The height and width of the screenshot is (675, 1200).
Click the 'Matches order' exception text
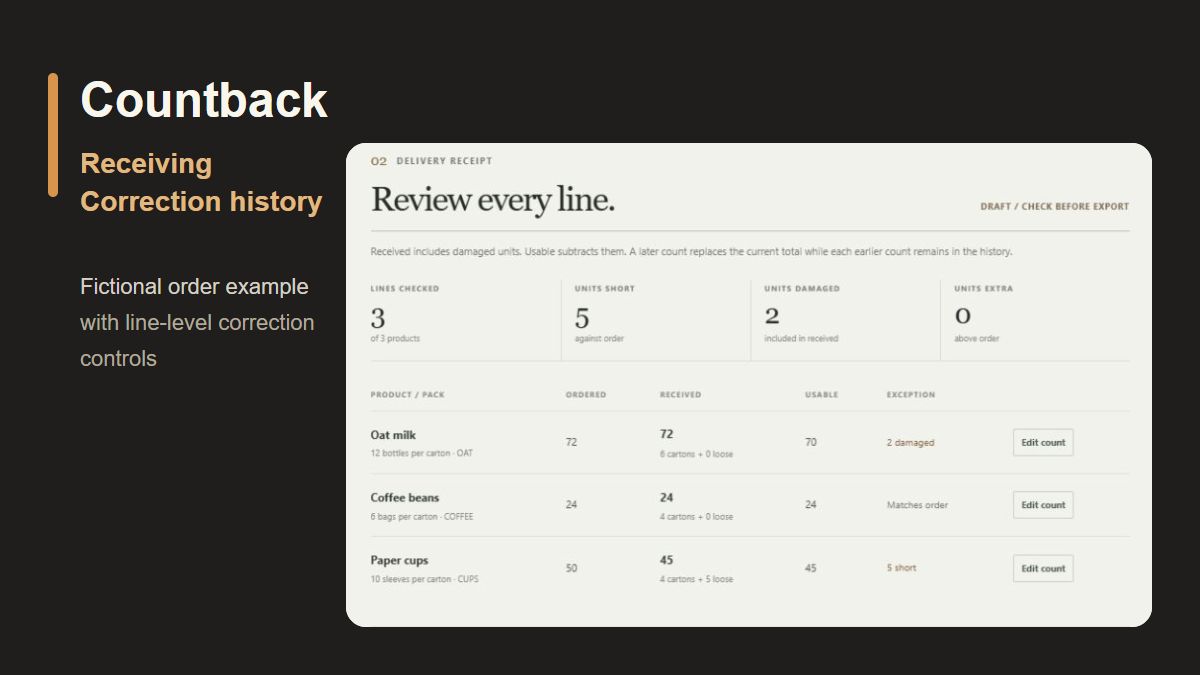(x=917, y=505)
